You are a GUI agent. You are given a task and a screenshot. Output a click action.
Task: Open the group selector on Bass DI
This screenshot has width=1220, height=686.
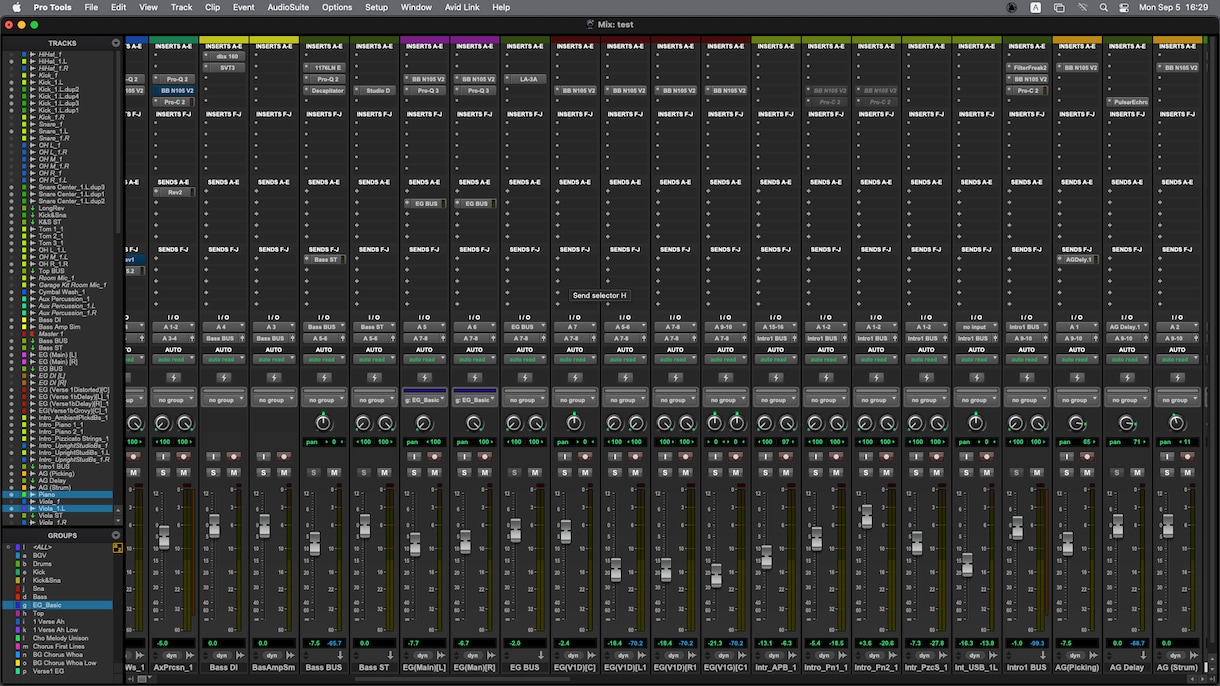click(223, 399)
